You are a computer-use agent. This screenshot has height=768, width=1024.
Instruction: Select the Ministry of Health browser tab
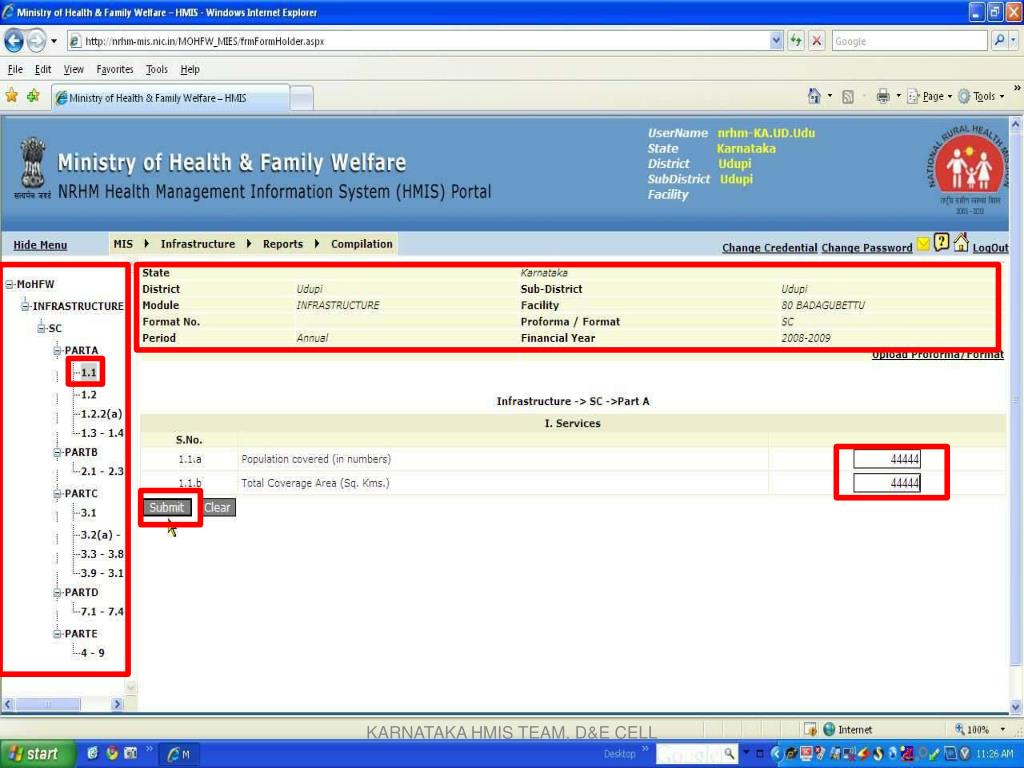pyautogui.click(x=170, y=98)
